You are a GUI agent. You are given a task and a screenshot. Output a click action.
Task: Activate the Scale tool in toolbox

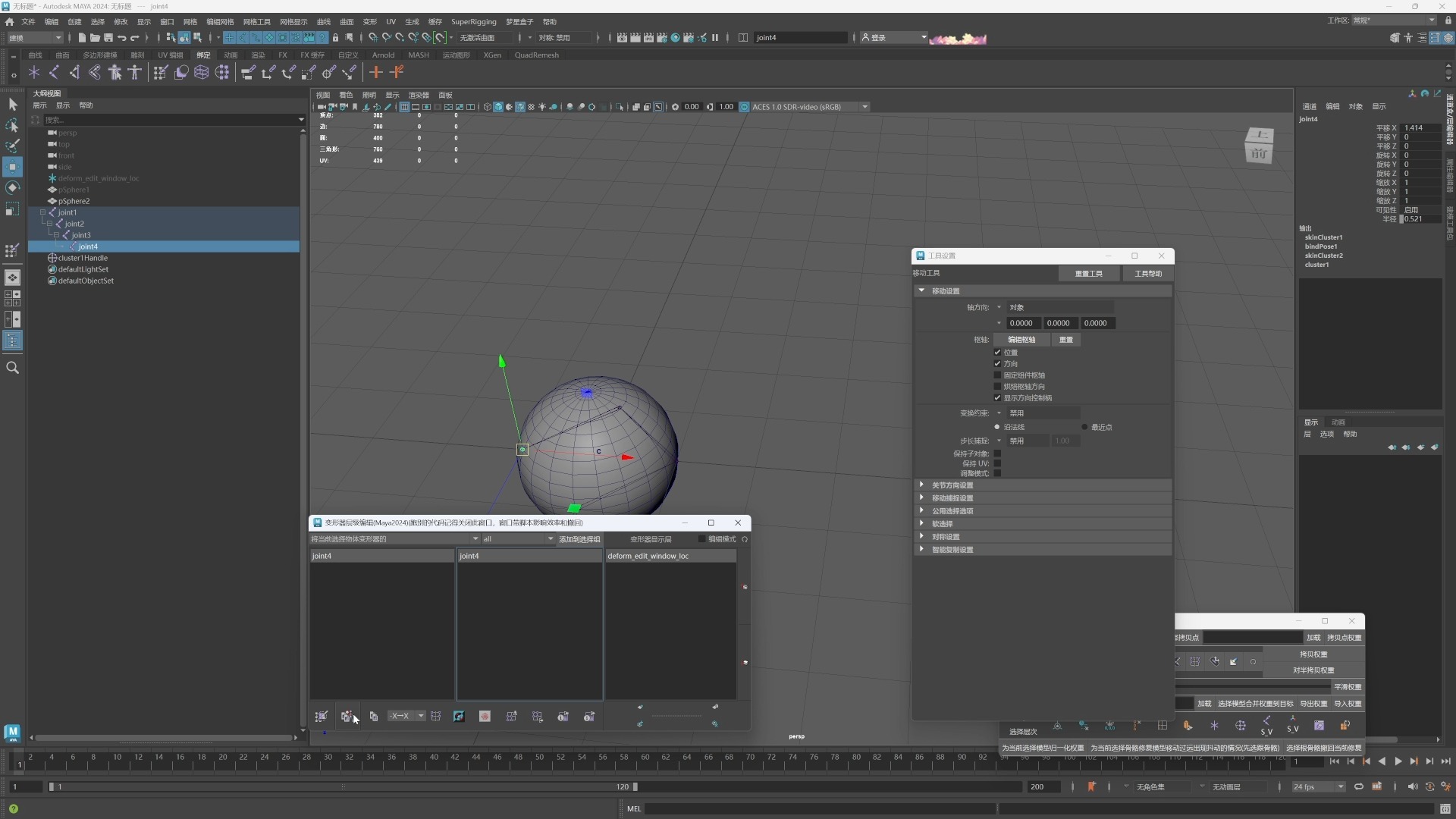12,209
